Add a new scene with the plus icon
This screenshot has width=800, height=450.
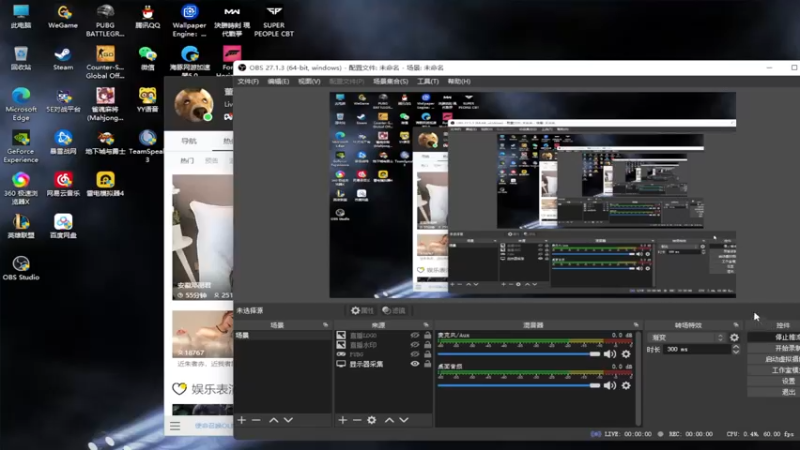tap(242, 420)
